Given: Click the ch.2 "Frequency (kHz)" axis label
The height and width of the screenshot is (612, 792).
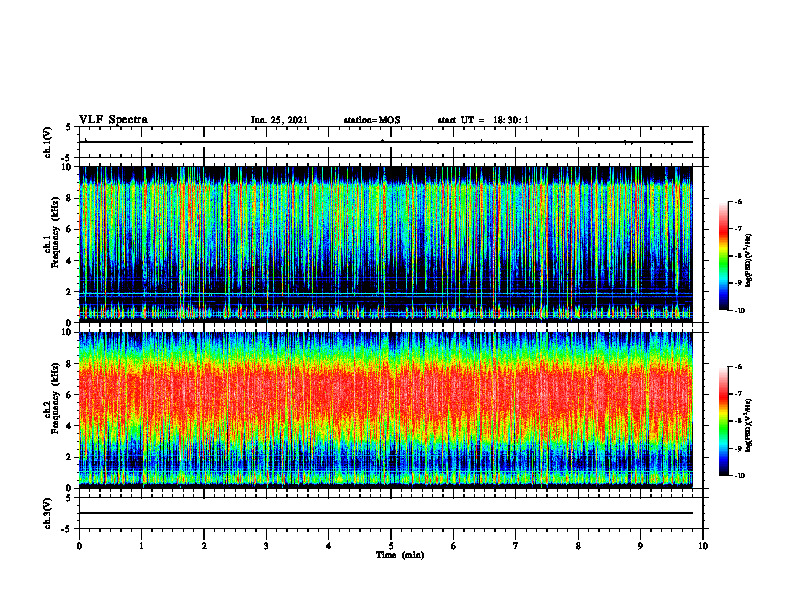Looking at the screenshot, I should tap(55, 398).
